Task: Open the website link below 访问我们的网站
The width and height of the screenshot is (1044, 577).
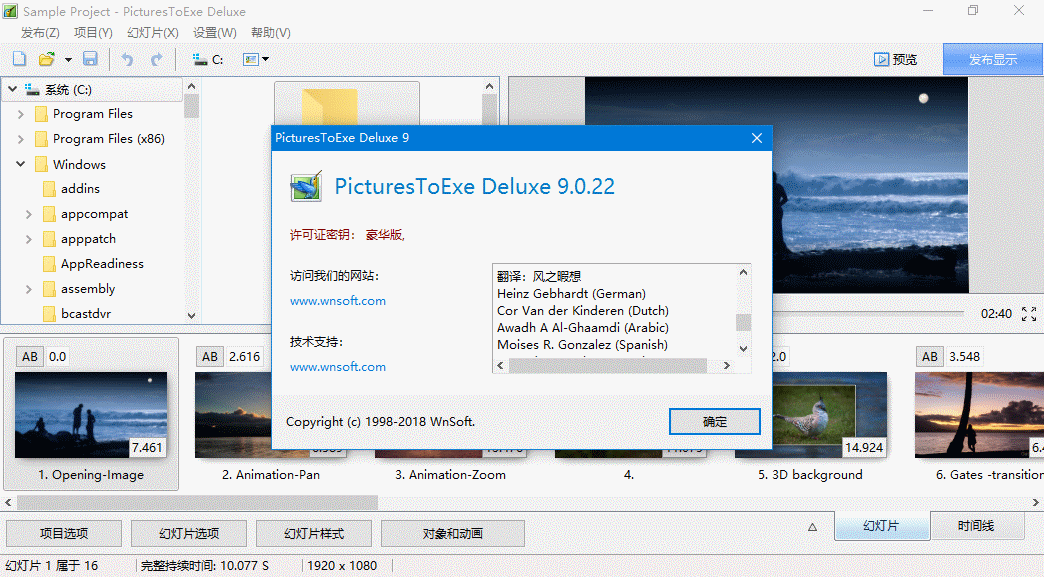Action: point(338,301)
